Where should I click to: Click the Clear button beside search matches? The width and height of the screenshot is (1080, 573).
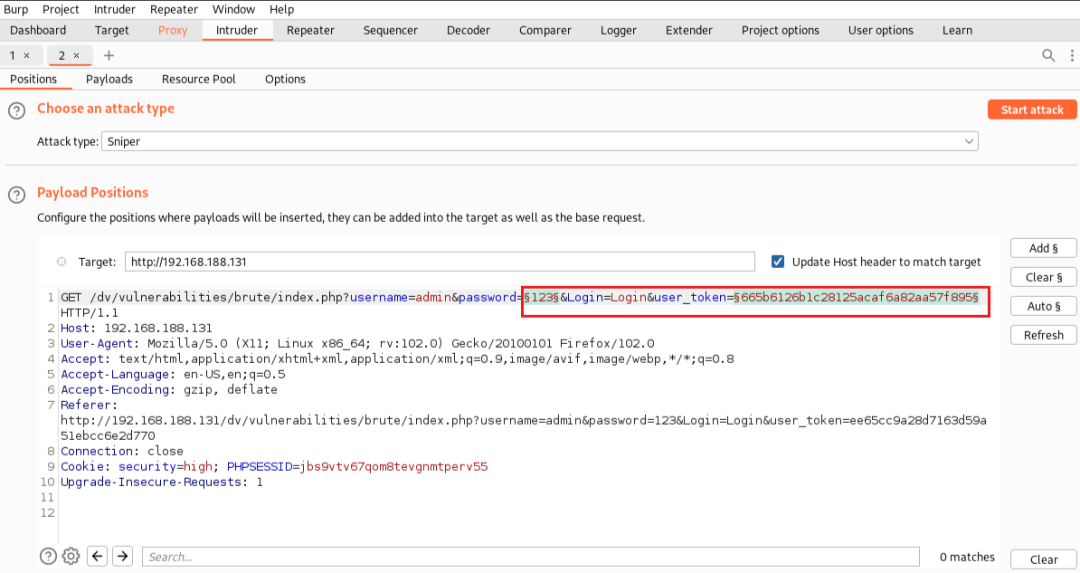click(x=1043, y=559)
